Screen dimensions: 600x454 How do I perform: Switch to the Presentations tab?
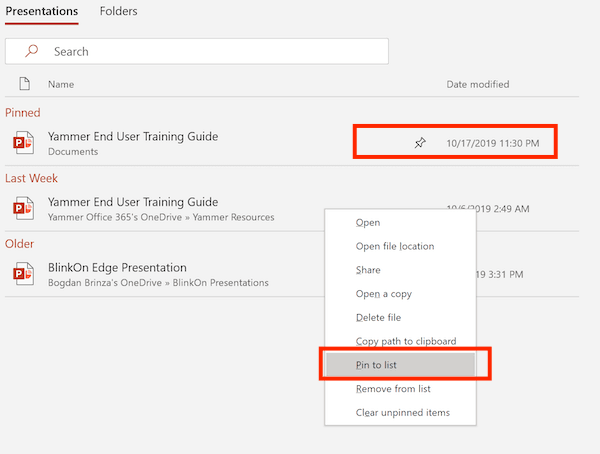42,11
